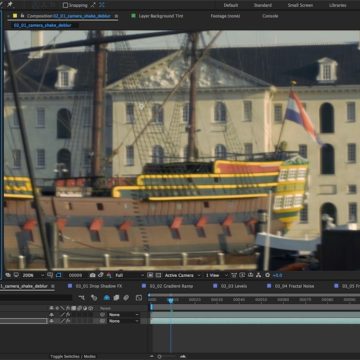Open the Footage (none) panel tab

[x=225, y=16]
